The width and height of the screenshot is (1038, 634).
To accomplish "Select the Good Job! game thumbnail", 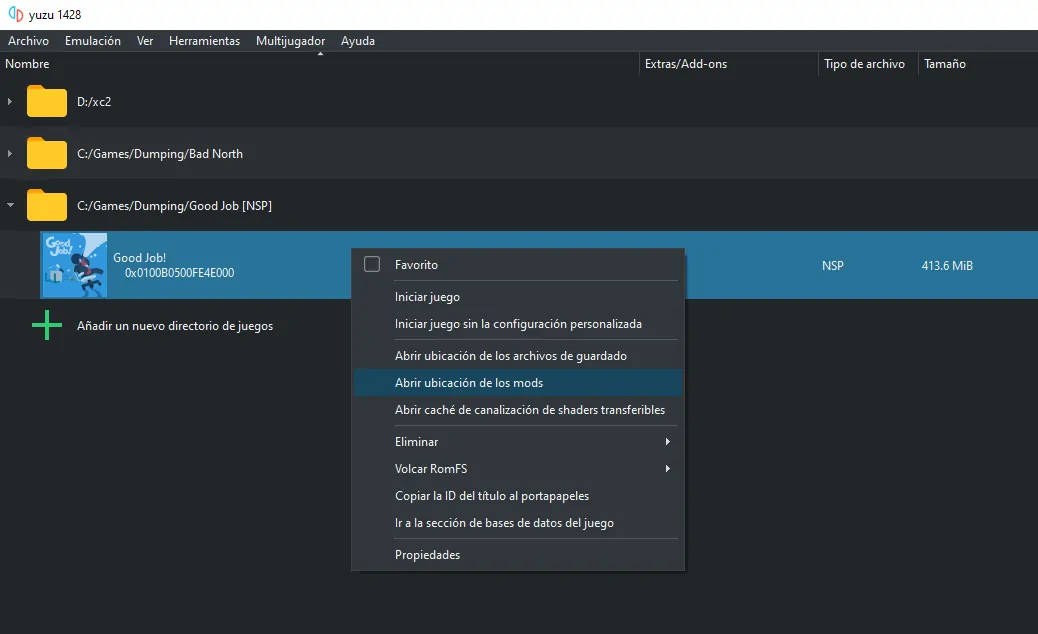I will [74, 265].
